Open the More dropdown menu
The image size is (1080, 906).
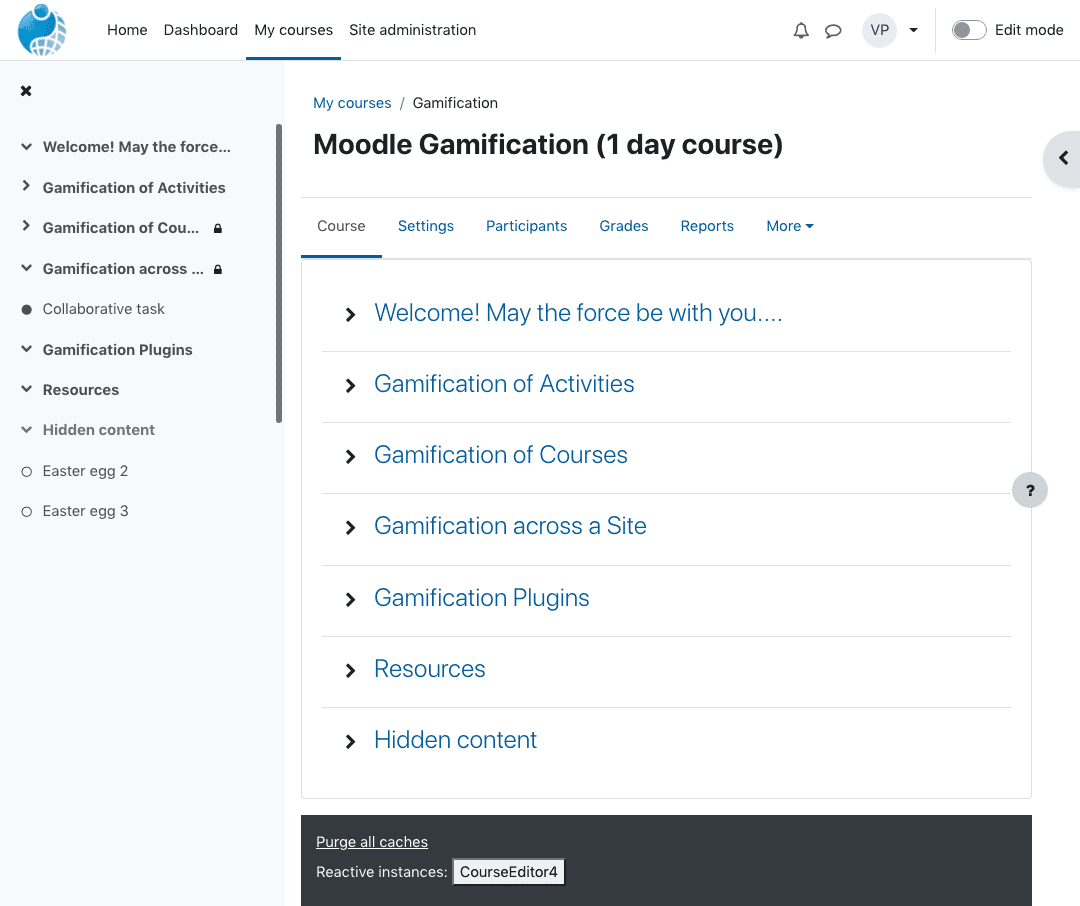click(x=789, y=226)
